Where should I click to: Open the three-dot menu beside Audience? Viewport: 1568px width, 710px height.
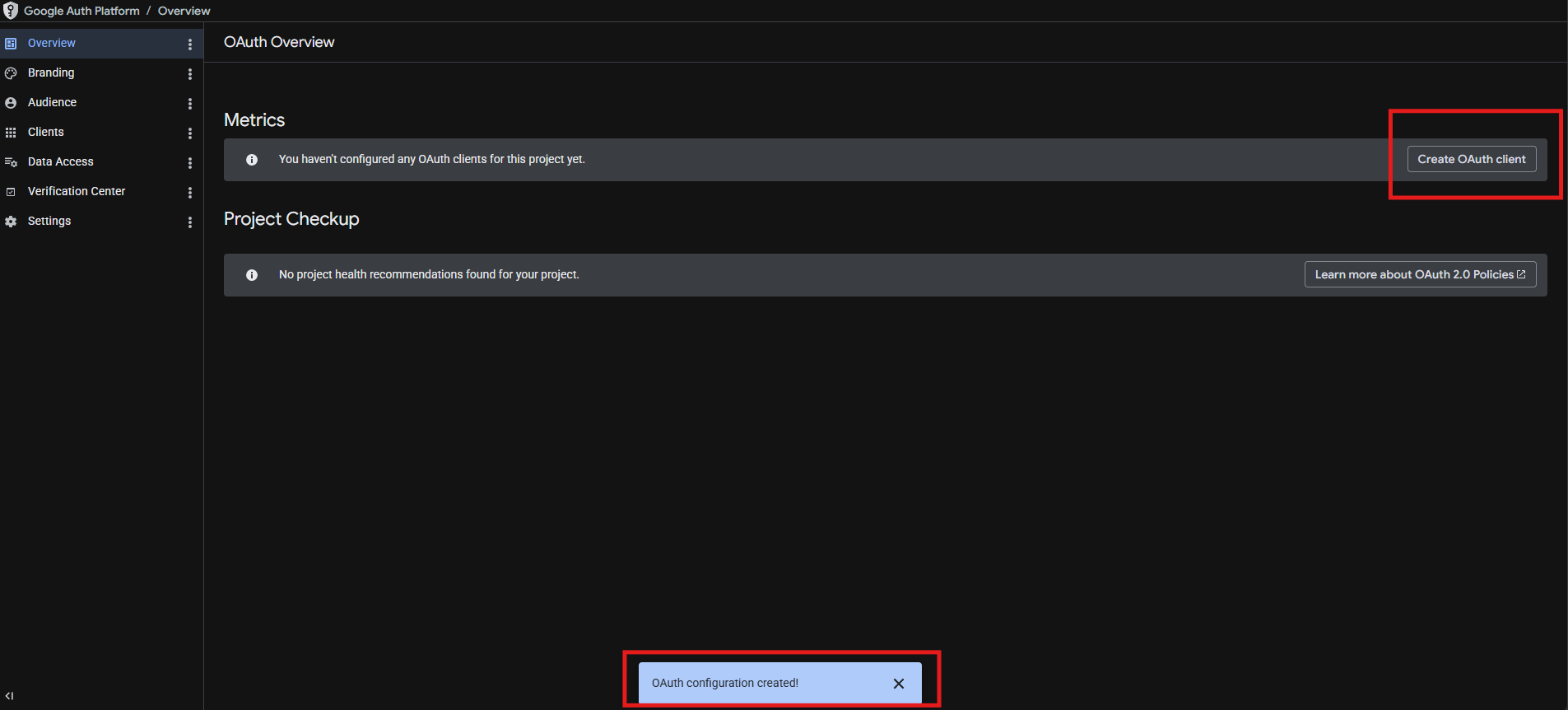[190, 103]
